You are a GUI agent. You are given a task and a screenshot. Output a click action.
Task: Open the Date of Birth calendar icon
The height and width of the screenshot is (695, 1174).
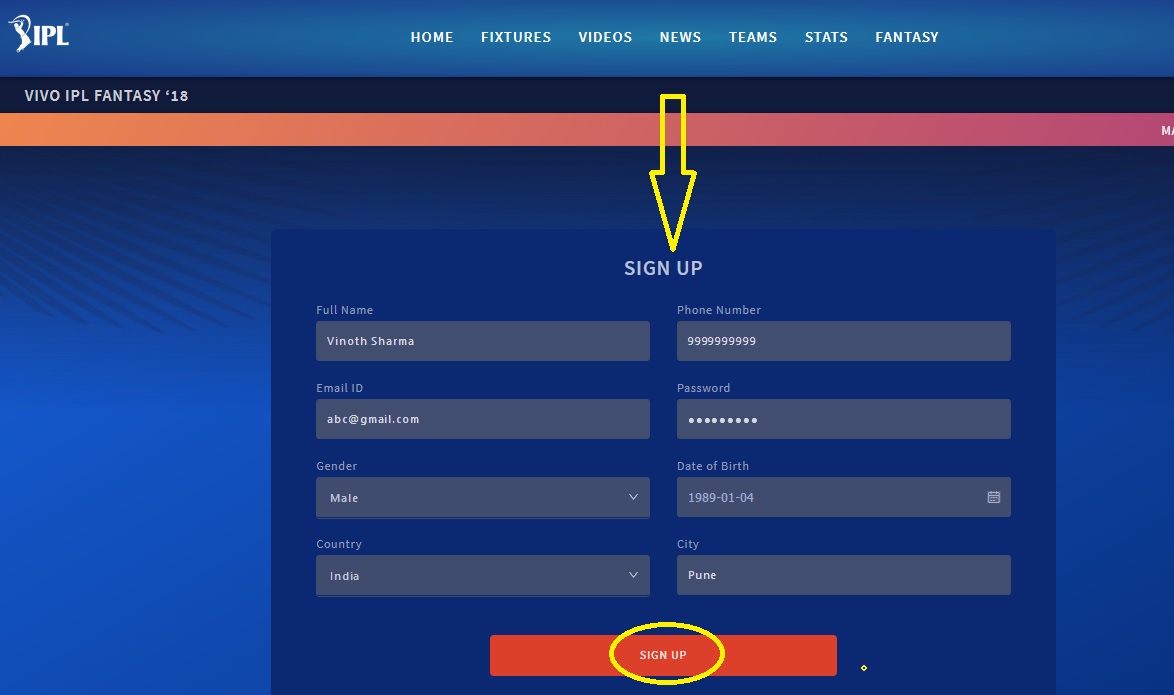(993, 497)
